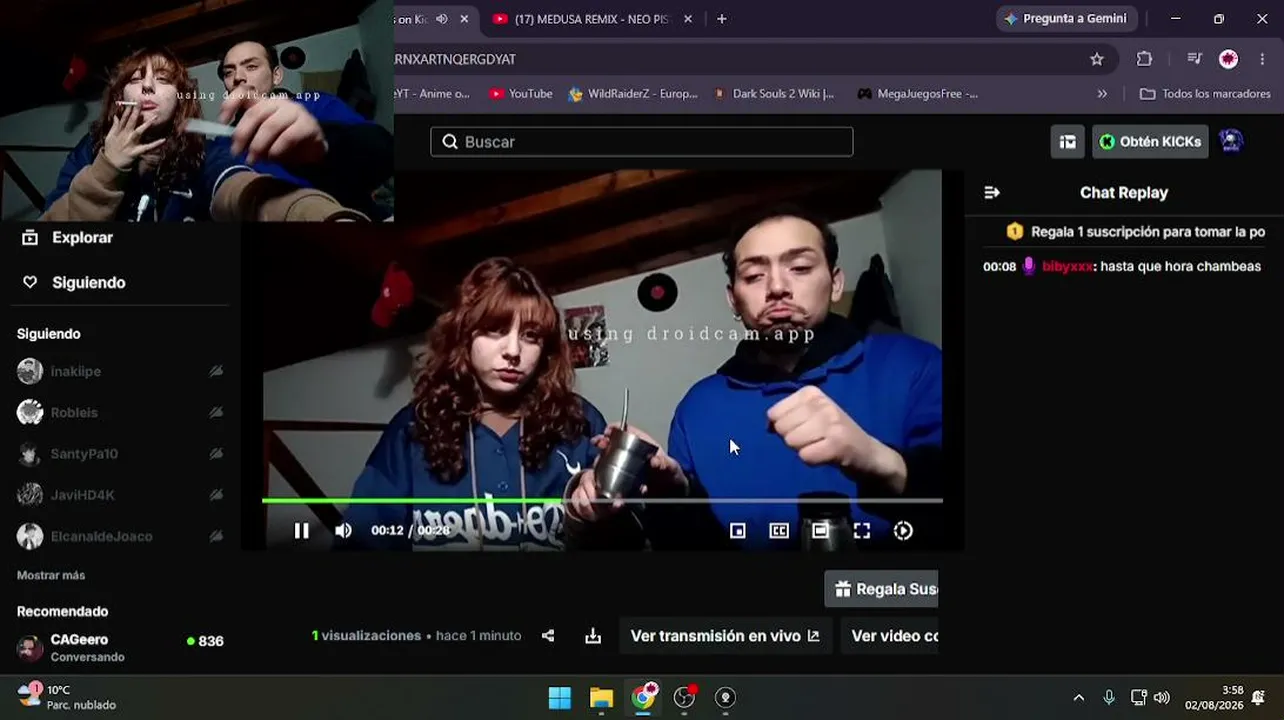Open the Todos los marcadores folder
Viewport: 1284px width, 720px height.
(1205, 94)
